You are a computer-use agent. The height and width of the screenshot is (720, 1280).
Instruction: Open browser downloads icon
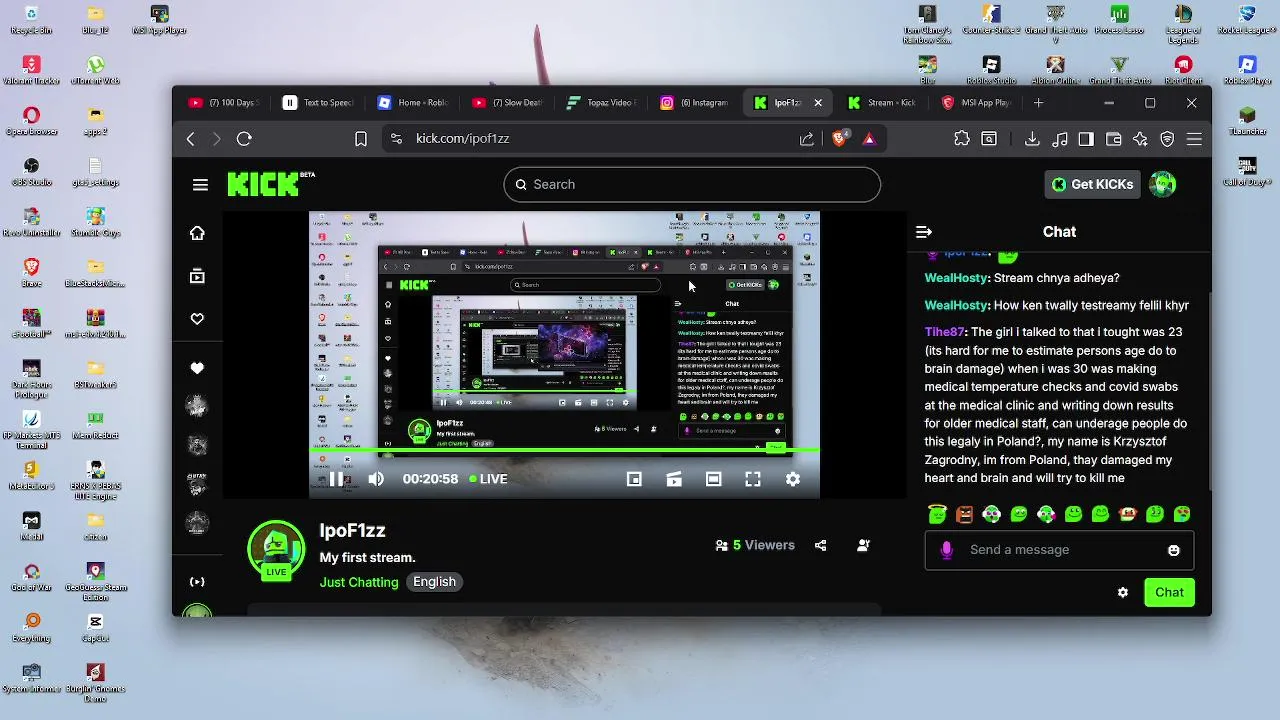1033,139
